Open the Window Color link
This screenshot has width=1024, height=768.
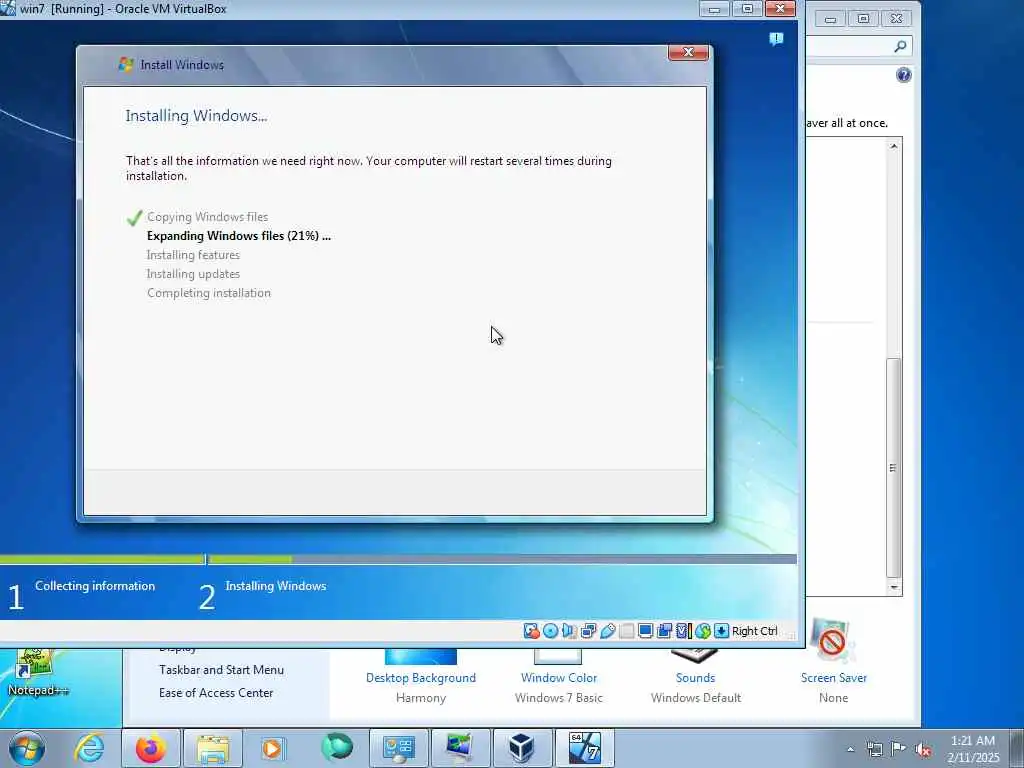[x=558, y=678]
